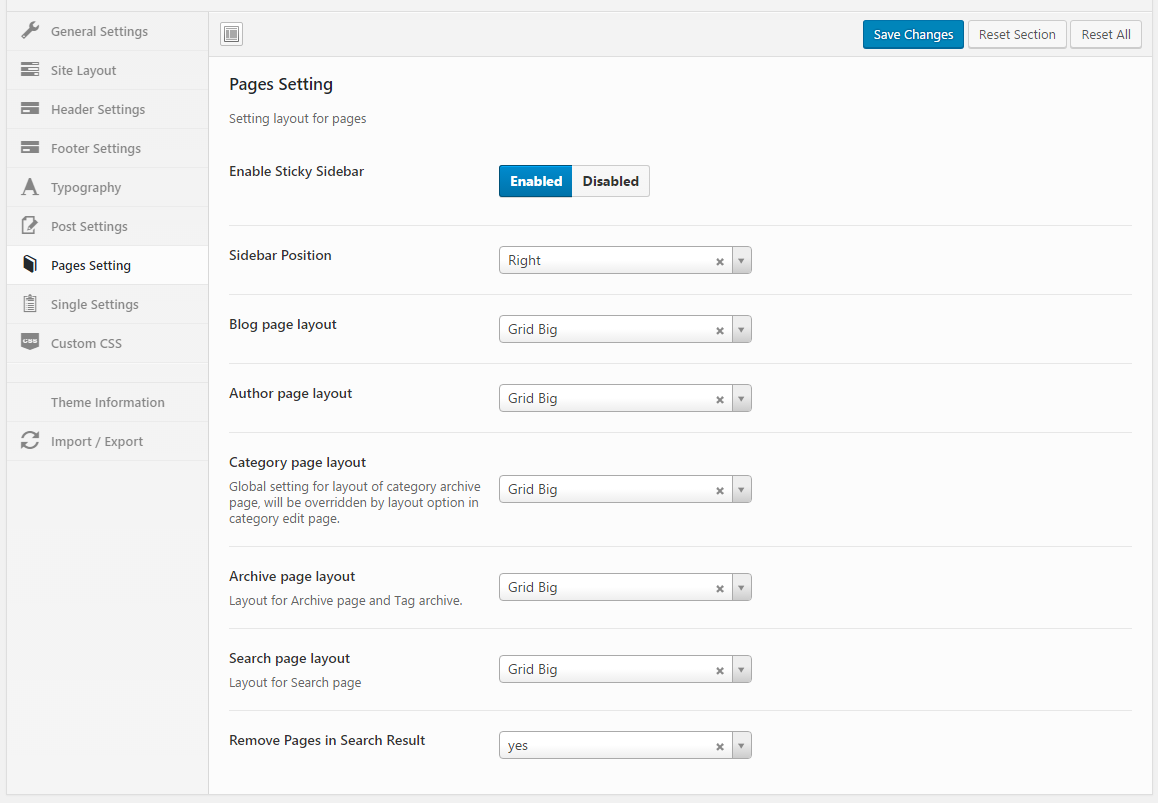This screenshot has width=1158, height=803.
Task: Clear the Sidebar Position selection
Action: click(719, 261)
